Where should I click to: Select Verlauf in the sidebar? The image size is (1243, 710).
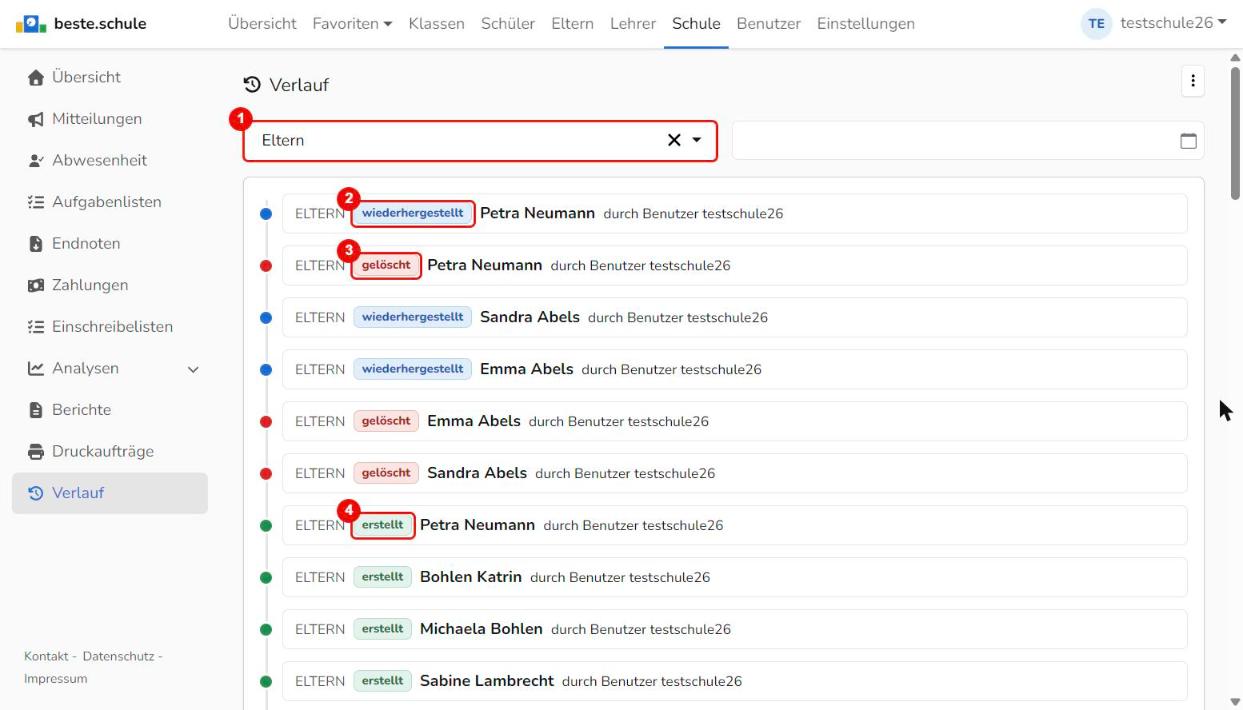tap(110, 493)
